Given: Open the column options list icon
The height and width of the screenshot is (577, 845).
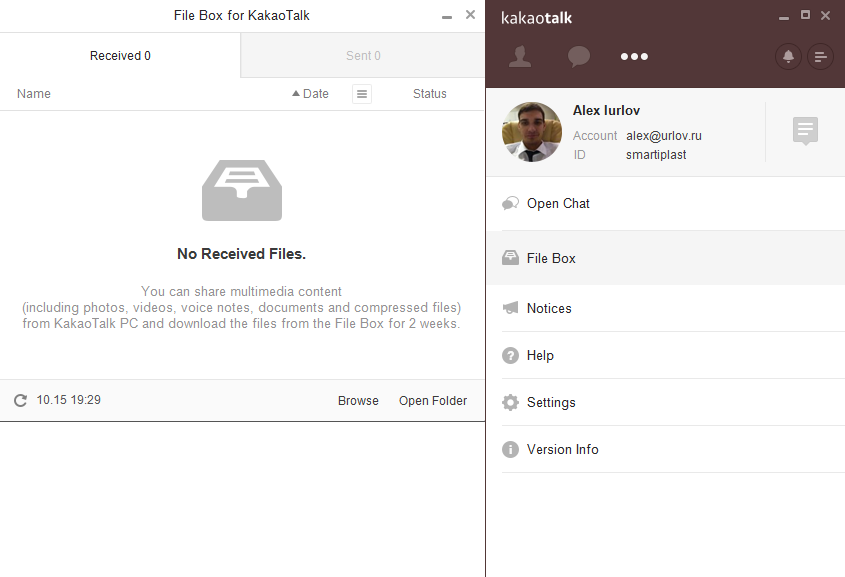Looking at the screenshot, I should [x=362, y=94].
